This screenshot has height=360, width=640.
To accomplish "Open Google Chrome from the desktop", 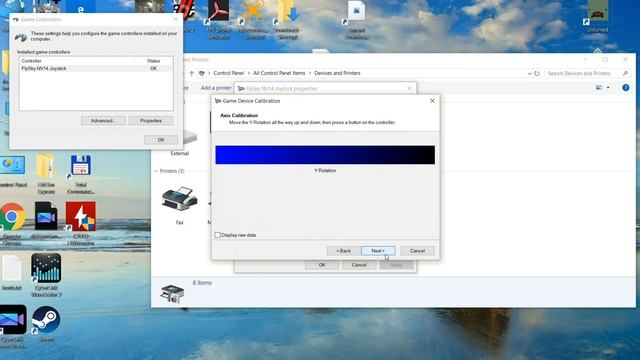I will pos(13,216).
